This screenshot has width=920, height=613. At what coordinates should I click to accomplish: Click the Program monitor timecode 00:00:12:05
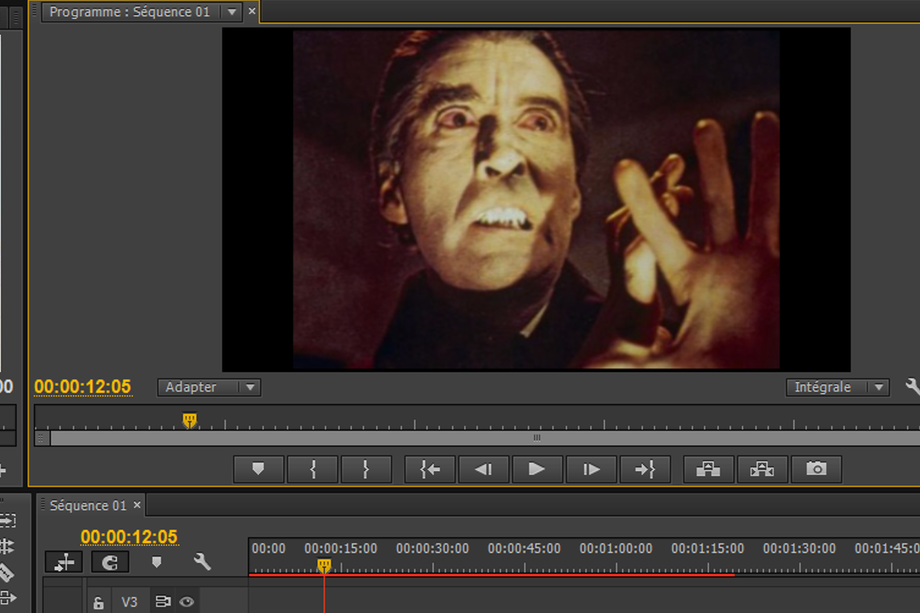83,387
